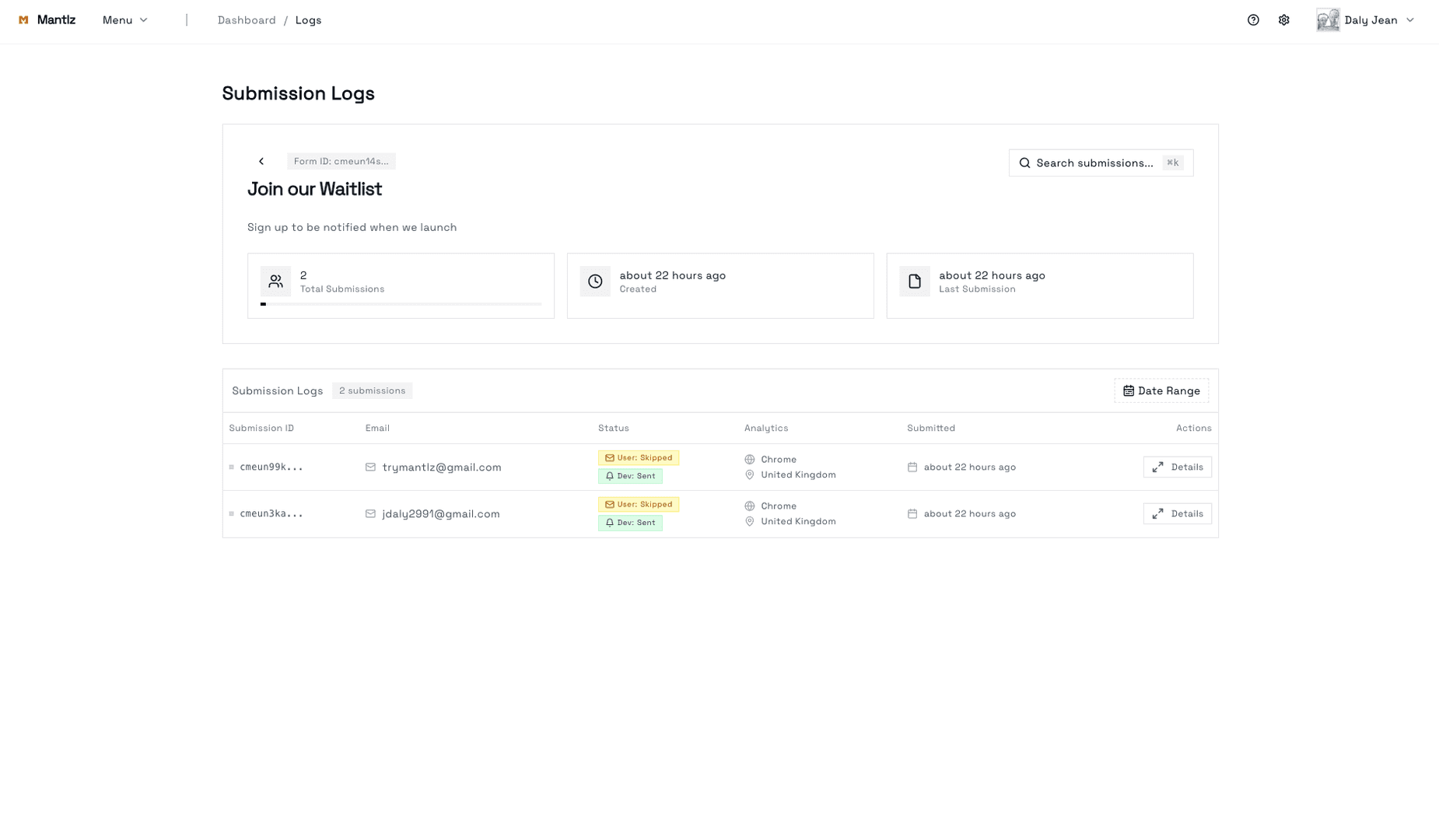This screenshot has width=1439, height=840.
Task: Click the Mantlz logo icon
Action: (23, 20)
